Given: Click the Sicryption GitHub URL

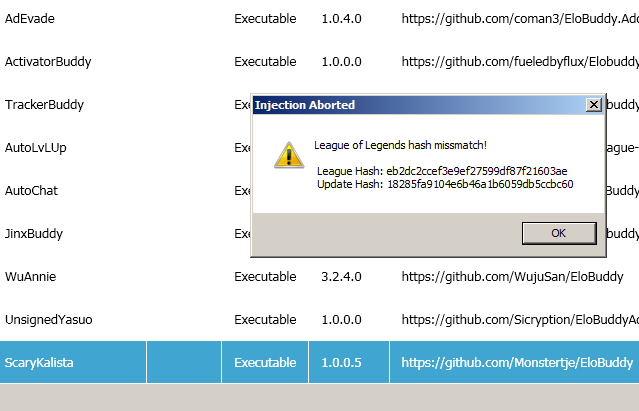Looking at the screenshot, I should click(520, 320).
